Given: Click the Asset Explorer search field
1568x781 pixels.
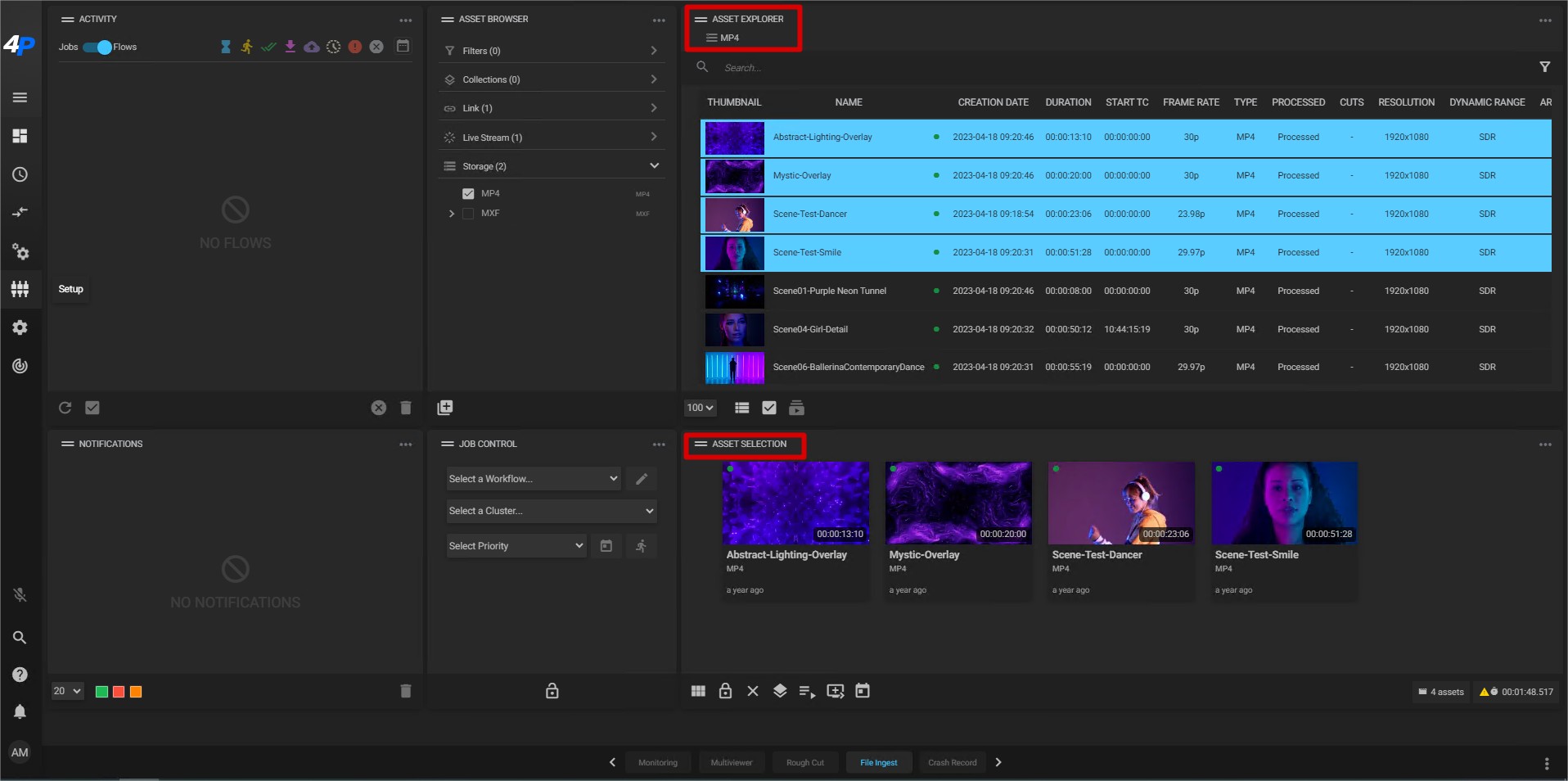Looking at the screenshot, I should (x=1121, y=68).
